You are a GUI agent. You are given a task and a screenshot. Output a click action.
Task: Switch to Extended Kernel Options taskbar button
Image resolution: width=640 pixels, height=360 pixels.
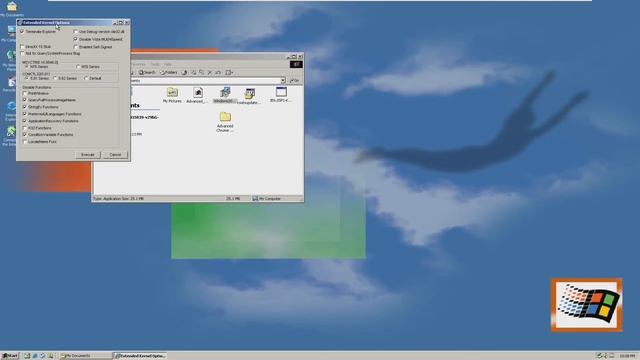click(x=140, y=356)
